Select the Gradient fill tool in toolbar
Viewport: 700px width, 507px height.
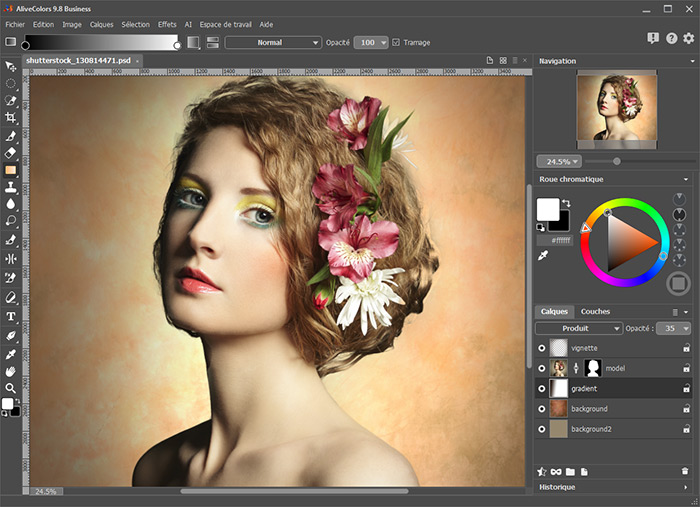[10, 170]
